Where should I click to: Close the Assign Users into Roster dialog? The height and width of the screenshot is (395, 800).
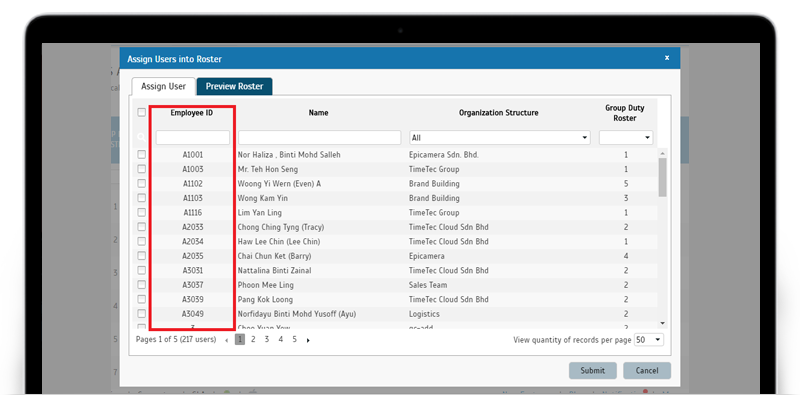click(x=666, y=58)
